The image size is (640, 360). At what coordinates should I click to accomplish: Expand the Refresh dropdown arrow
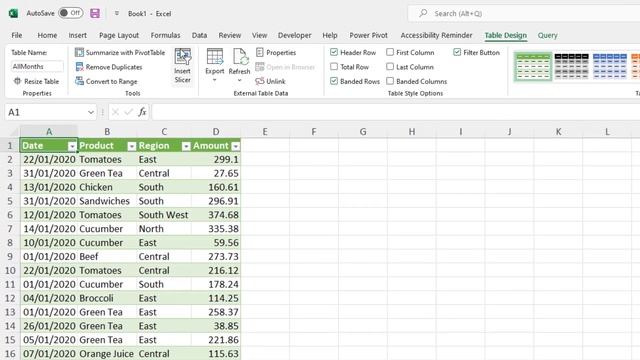coord(240,80)
